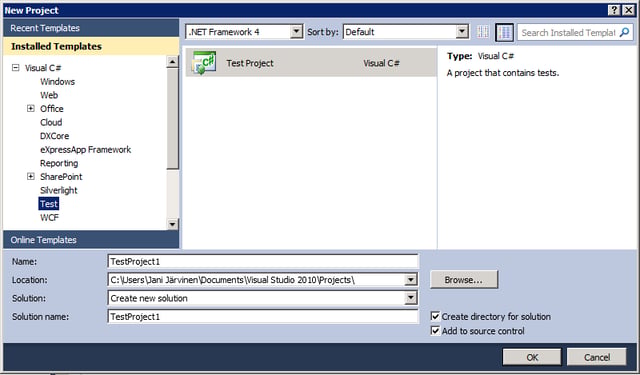Select the Office category

click(52, 109)
